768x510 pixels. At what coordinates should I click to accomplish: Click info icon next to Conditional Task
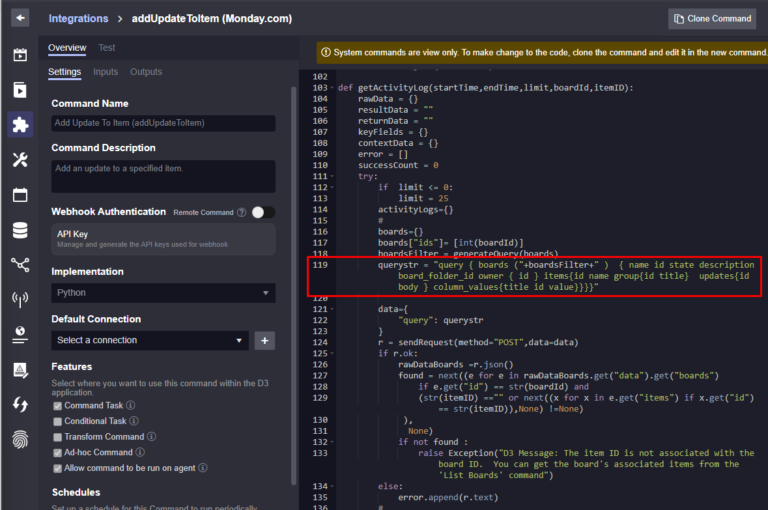(x=134, y=421)
